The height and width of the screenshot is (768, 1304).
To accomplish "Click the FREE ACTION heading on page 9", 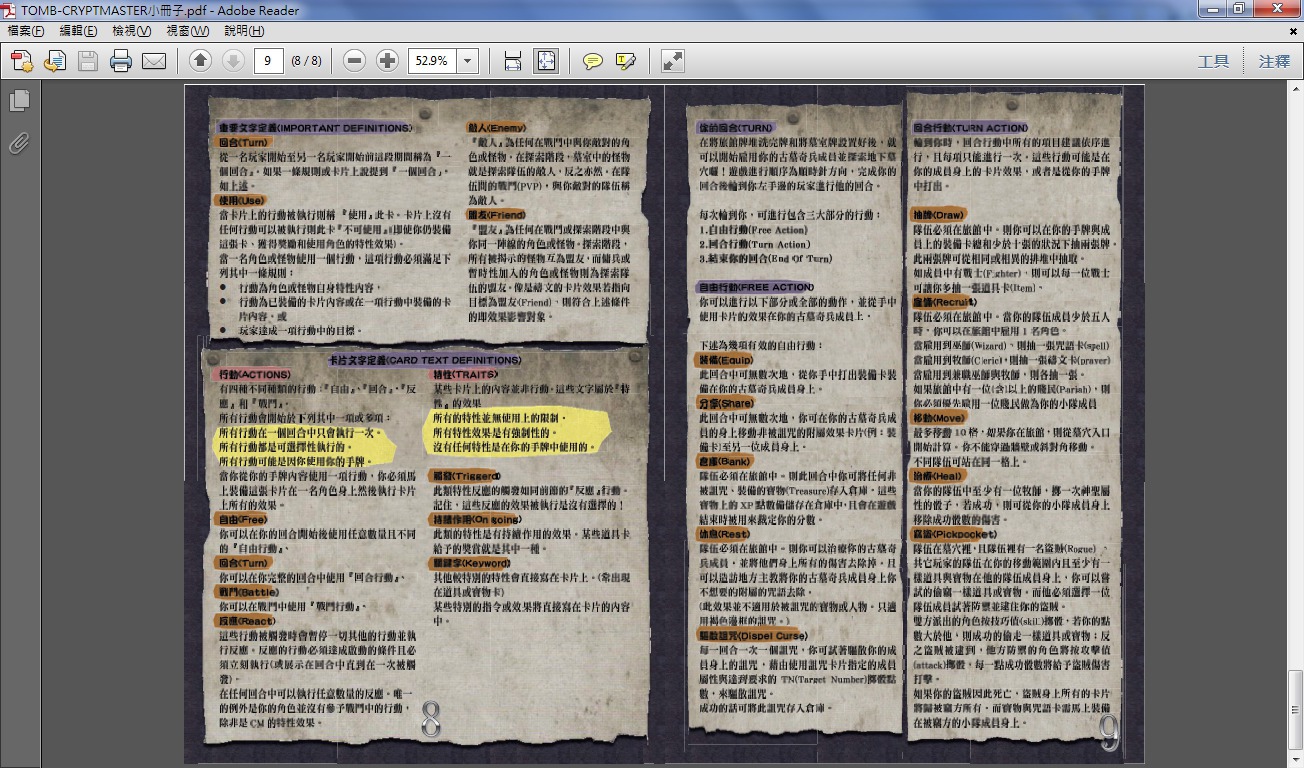I will 756,287.
